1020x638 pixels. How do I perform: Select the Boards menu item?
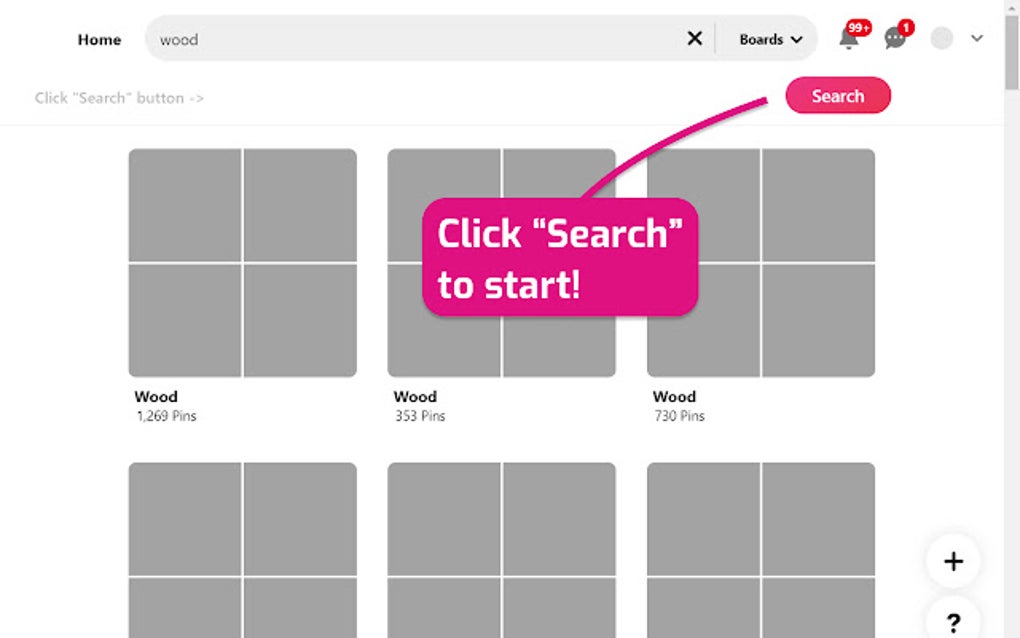tap(761, 39)
